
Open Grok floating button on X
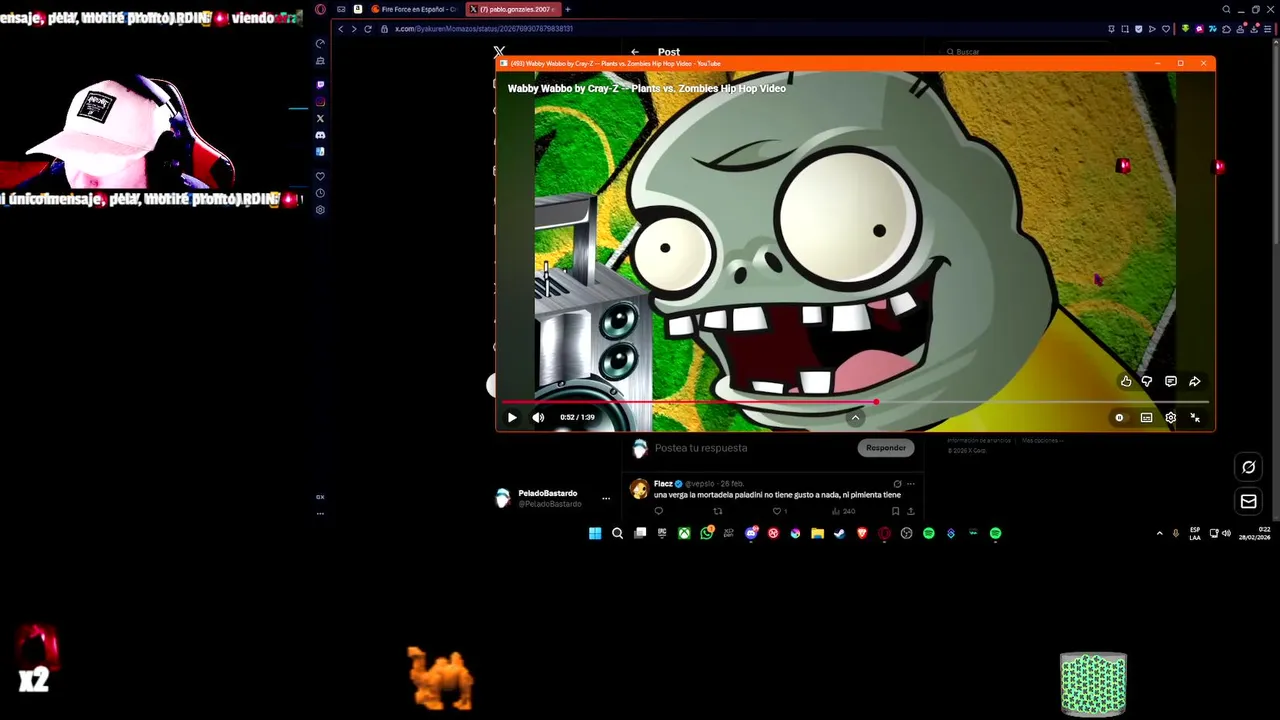pyautogui.click(x=1249, y=467)
